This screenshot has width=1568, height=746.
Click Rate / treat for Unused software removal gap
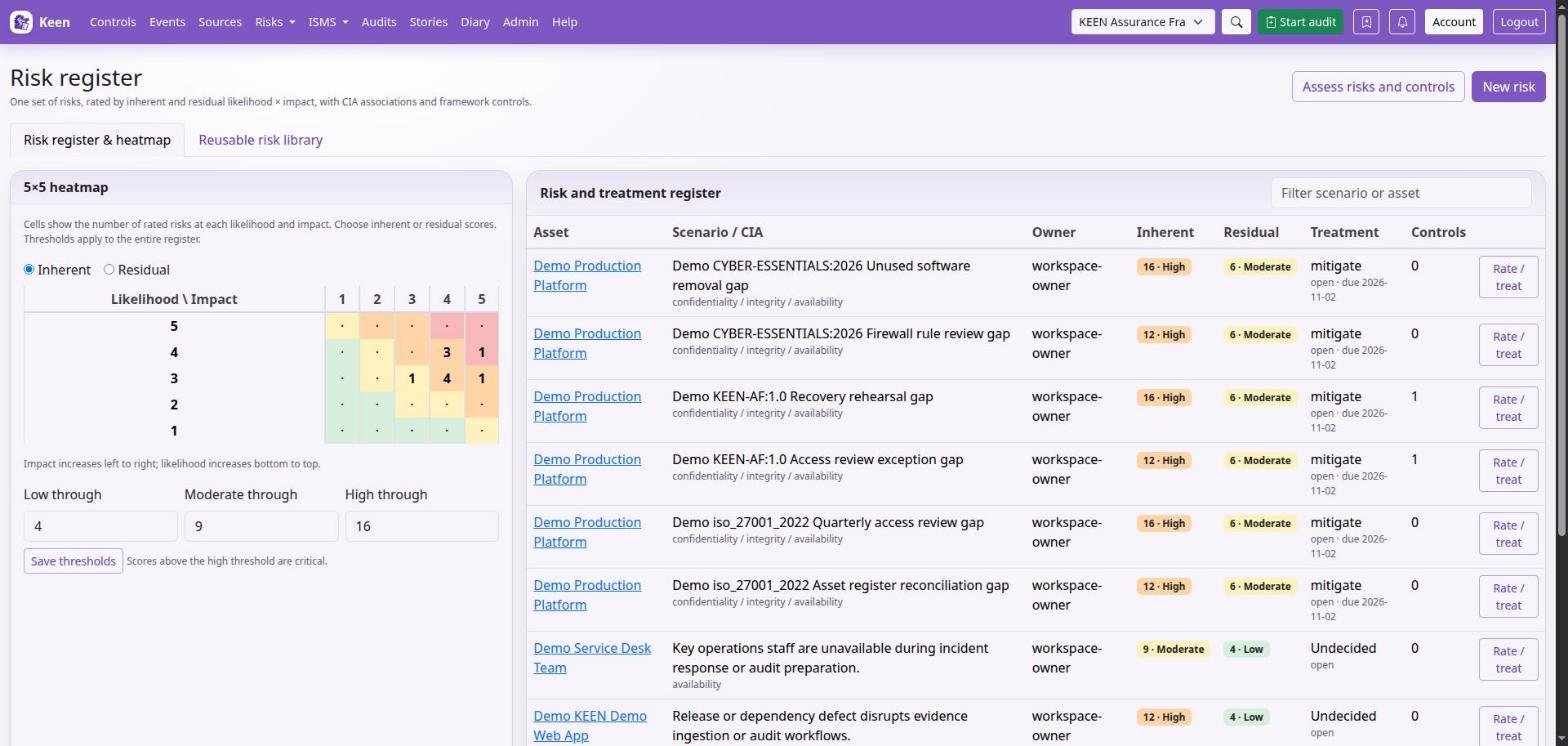(x=1508, y=277)
